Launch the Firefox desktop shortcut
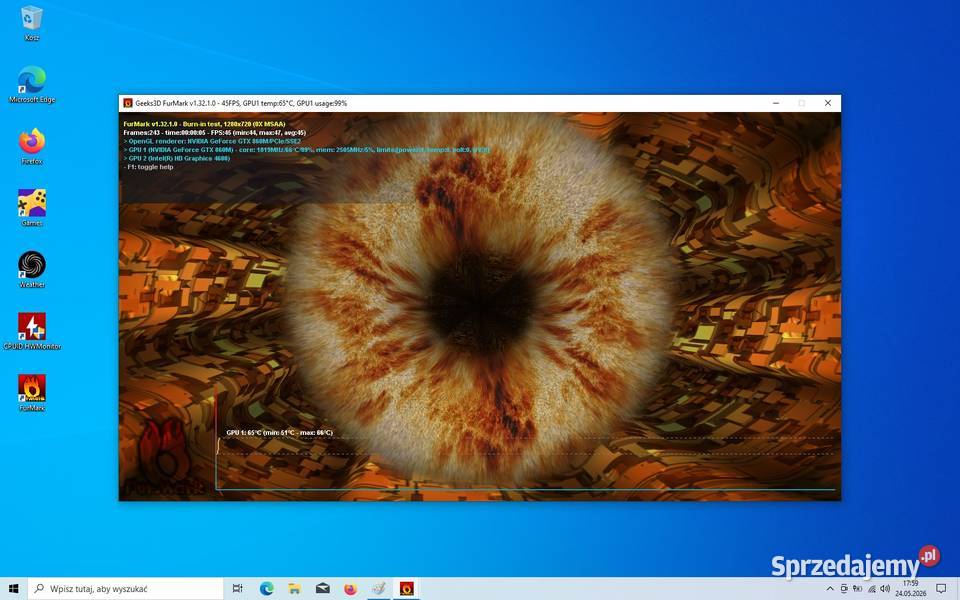960x600 pixels. pos(32,146)
